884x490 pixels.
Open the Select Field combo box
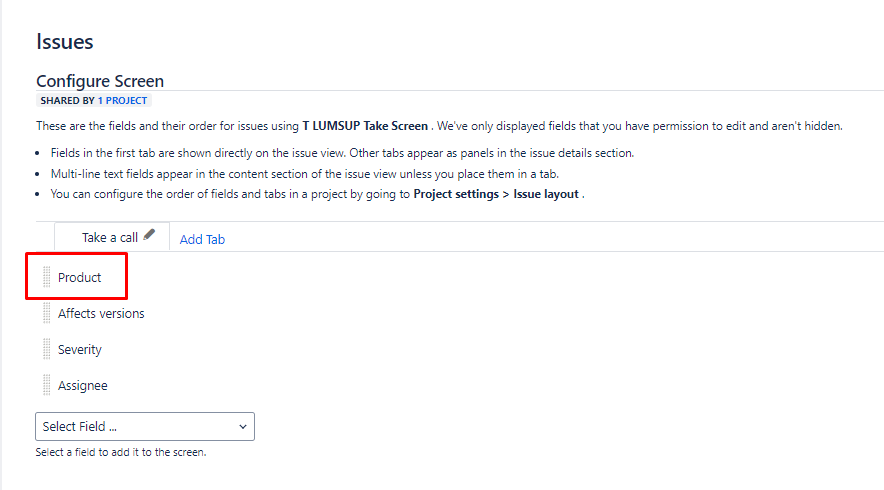[x=145, y=426]
